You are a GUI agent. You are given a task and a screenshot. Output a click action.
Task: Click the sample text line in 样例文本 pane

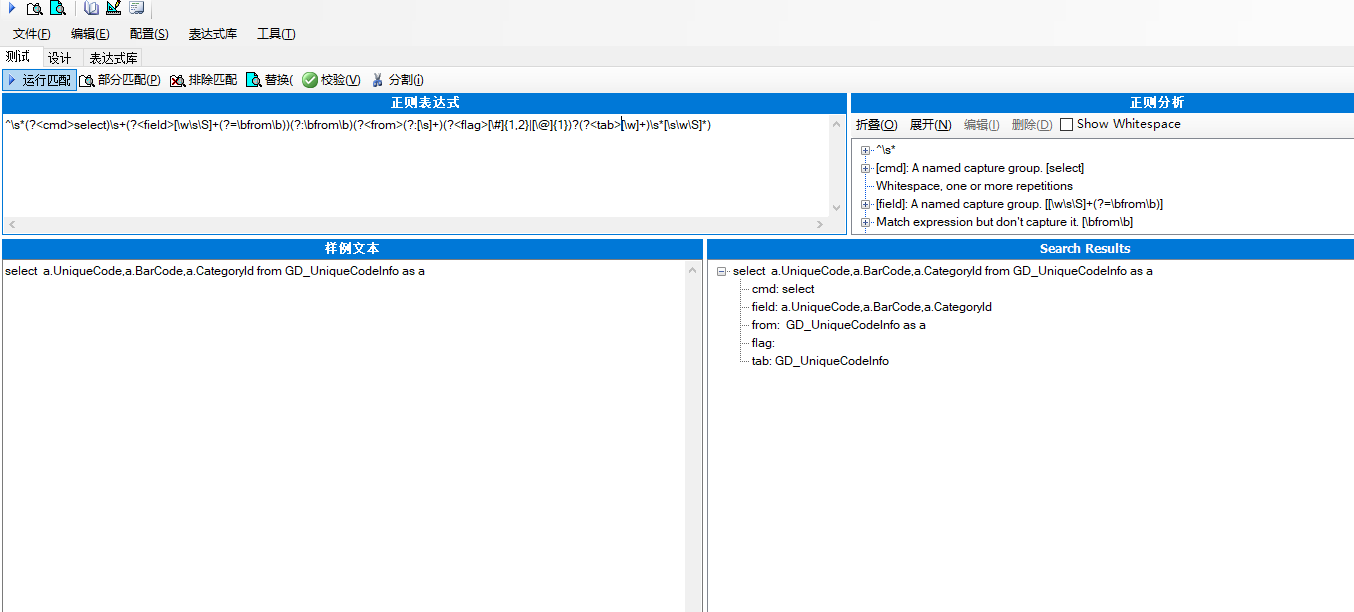[214, 271]
